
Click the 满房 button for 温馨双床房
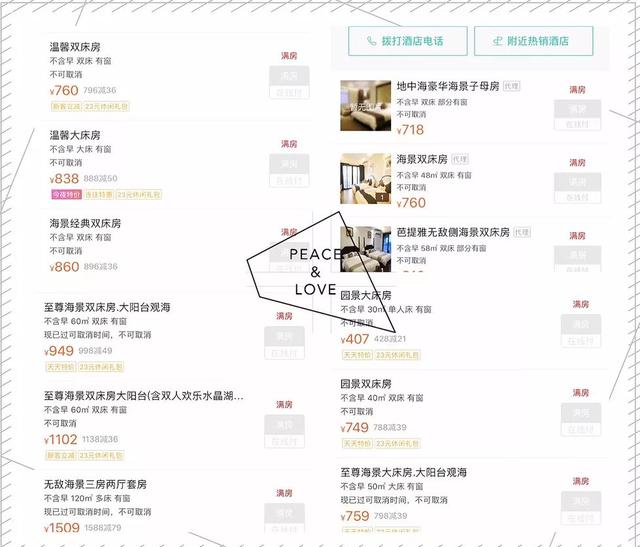click(x=289, y=82)
